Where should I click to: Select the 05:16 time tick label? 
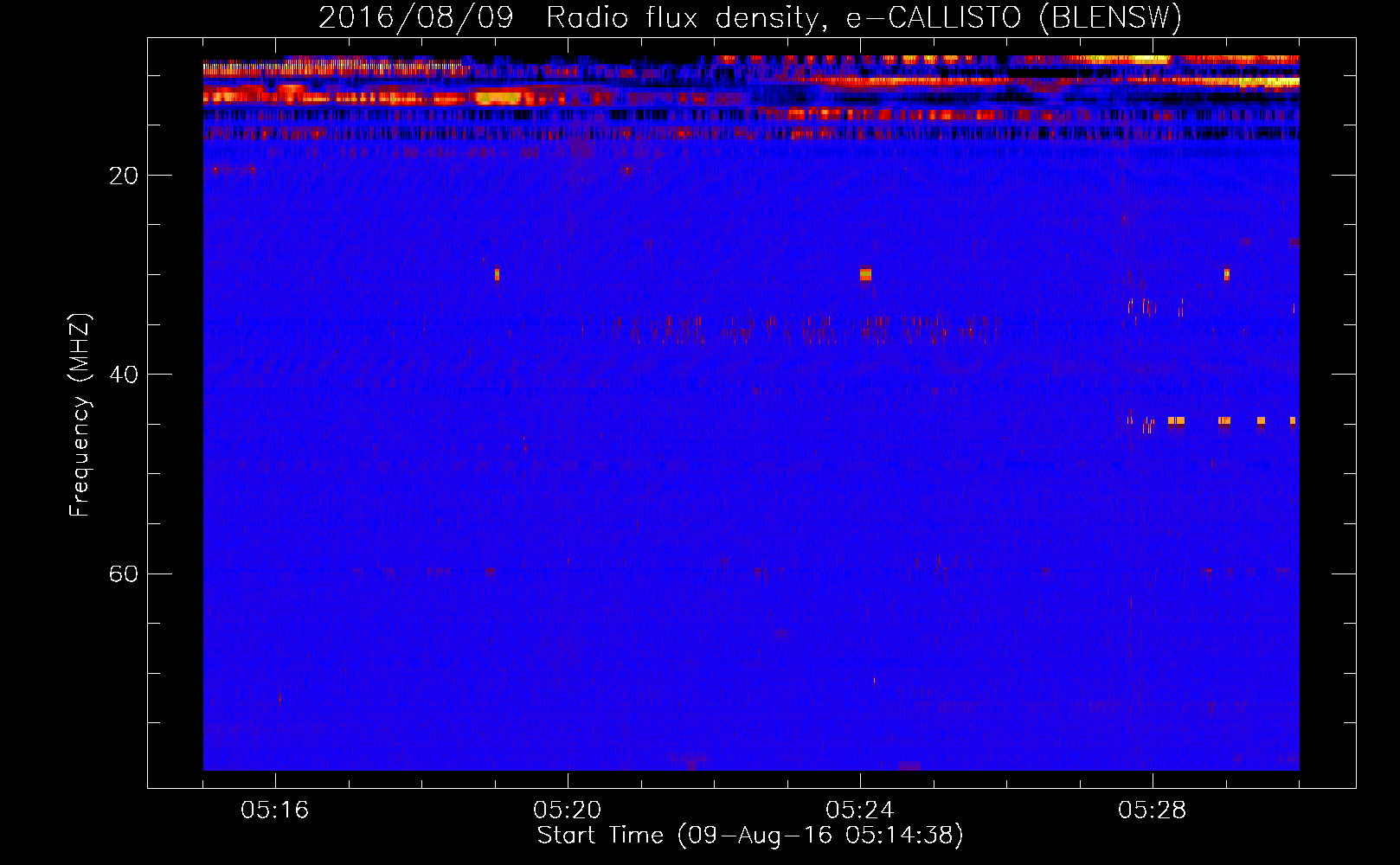coord(275,811)
